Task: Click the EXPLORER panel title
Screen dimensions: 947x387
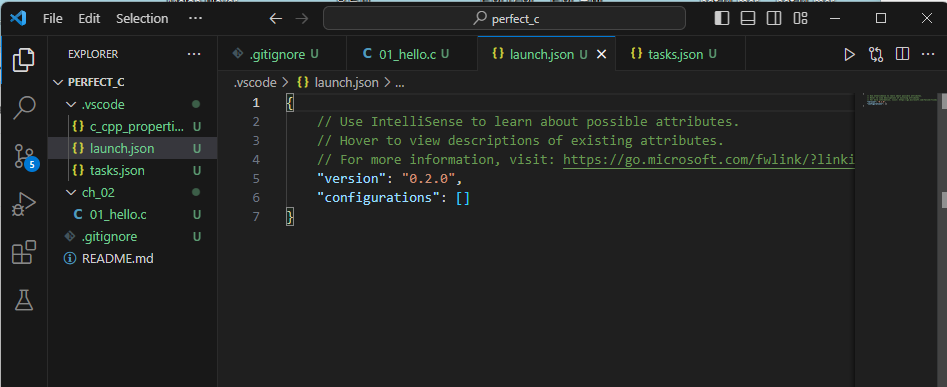Action: (x=93, y=54)
